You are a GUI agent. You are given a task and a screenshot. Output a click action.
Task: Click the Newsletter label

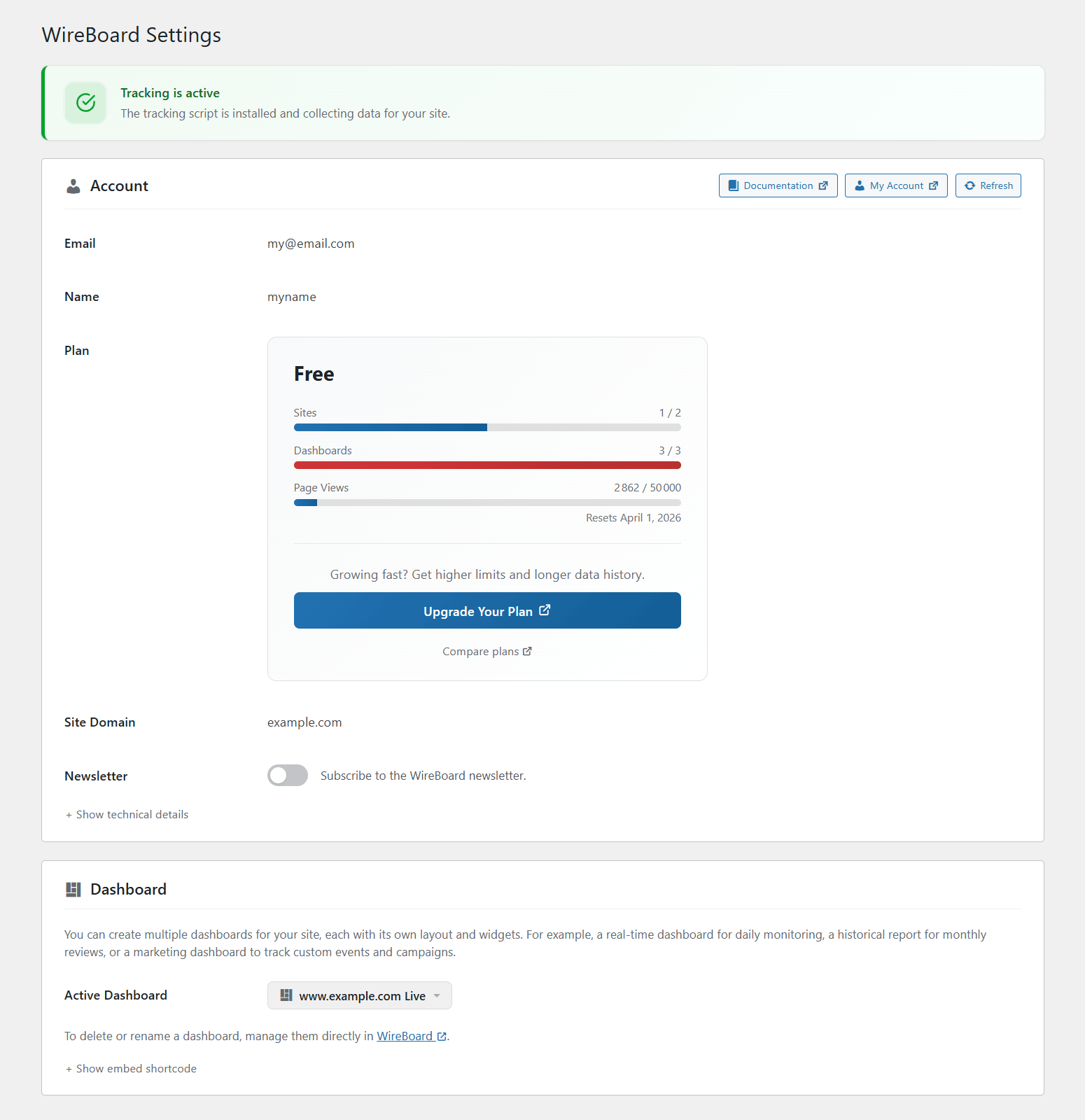96,776
